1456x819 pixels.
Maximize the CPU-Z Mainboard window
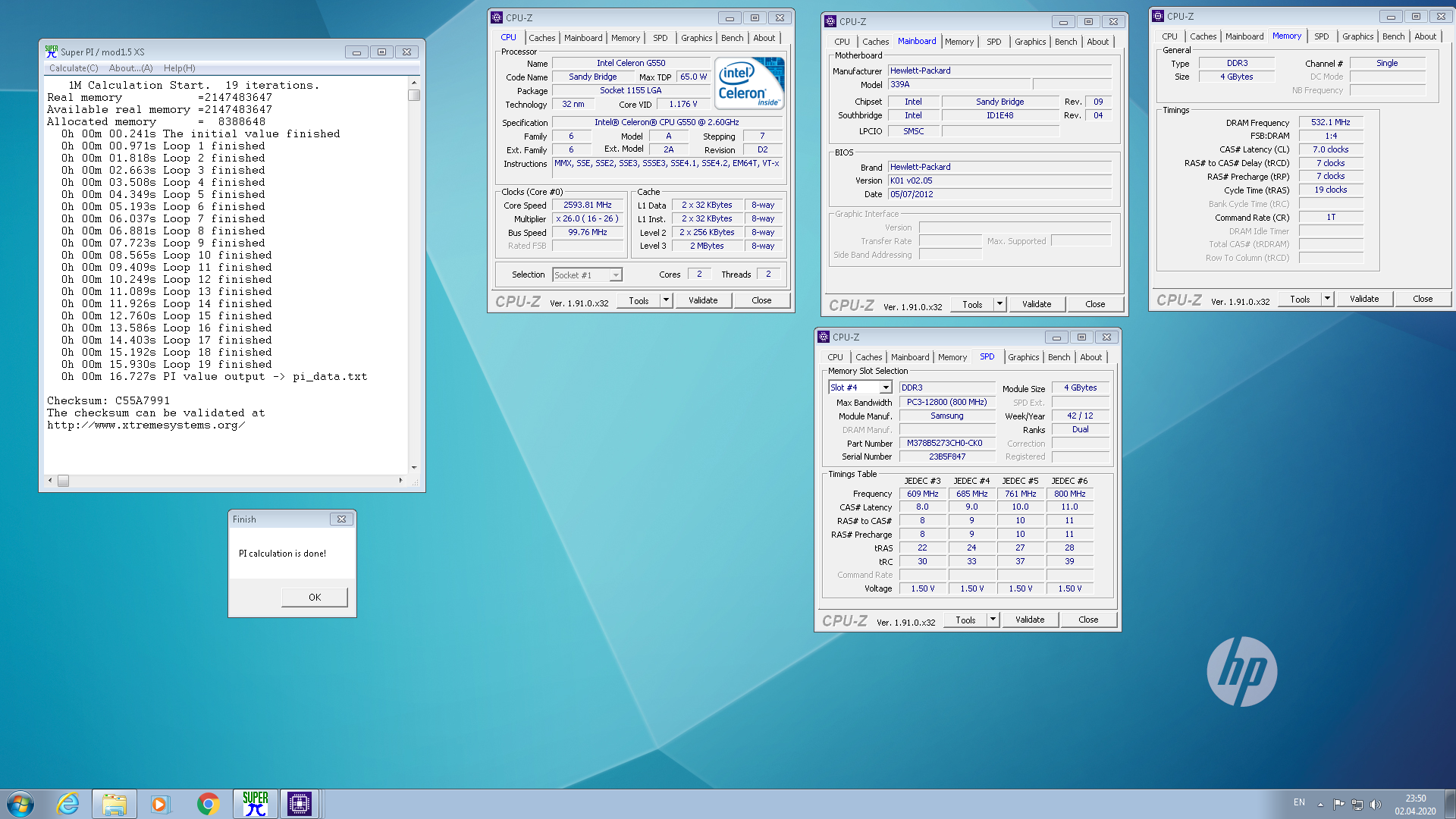[1088, 22]
